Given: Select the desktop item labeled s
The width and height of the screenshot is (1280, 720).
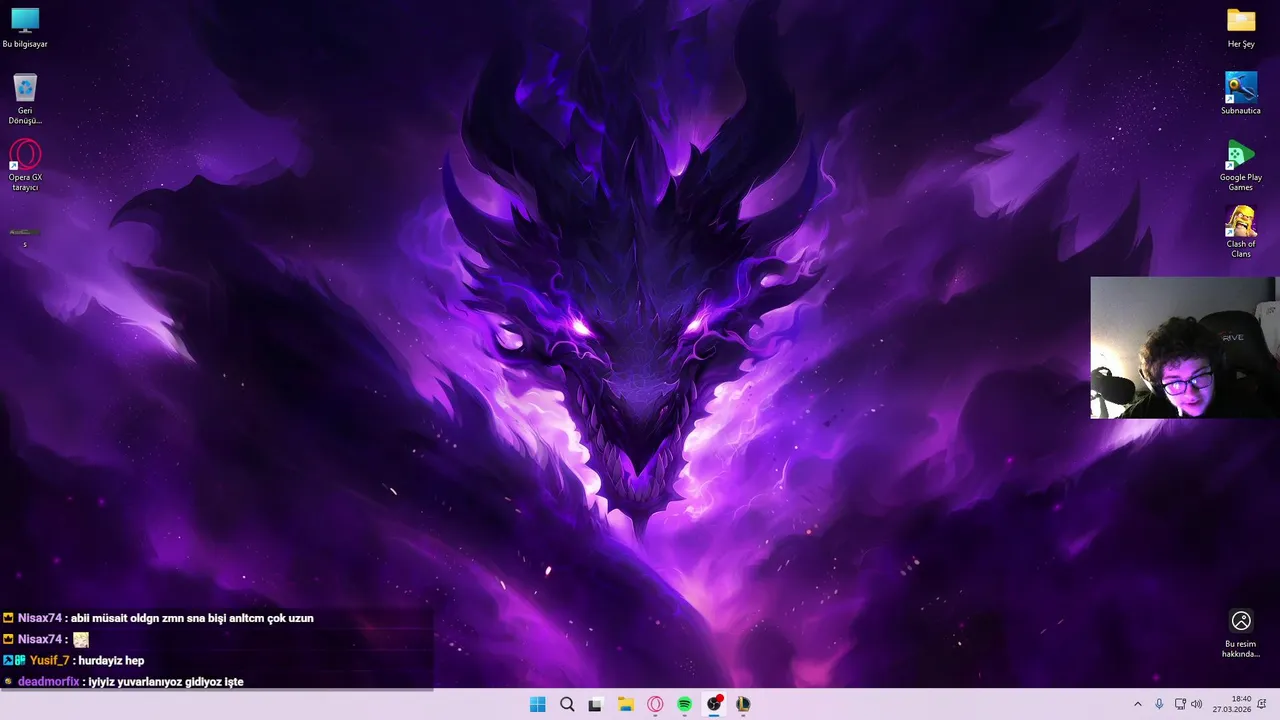Looking at the screenshot, I should click(x=25, y=236).
